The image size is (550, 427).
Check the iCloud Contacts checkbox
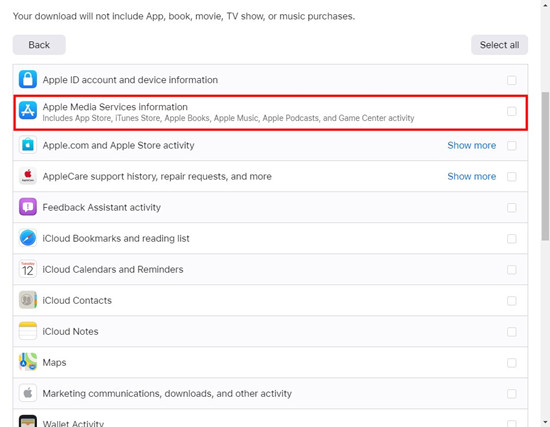coord(511,301)
